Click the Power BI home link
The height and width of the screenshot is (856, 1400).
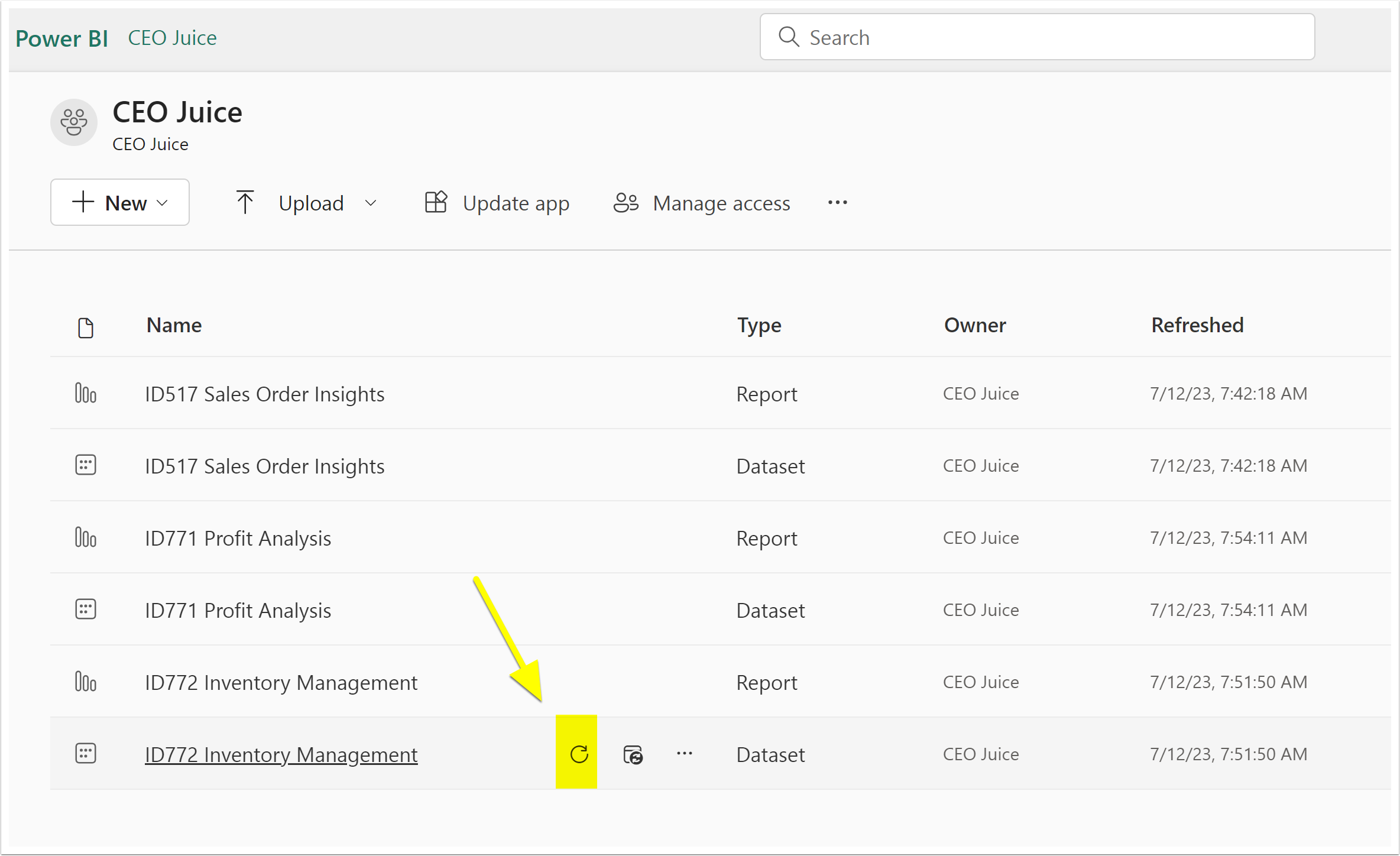(61, 38)
